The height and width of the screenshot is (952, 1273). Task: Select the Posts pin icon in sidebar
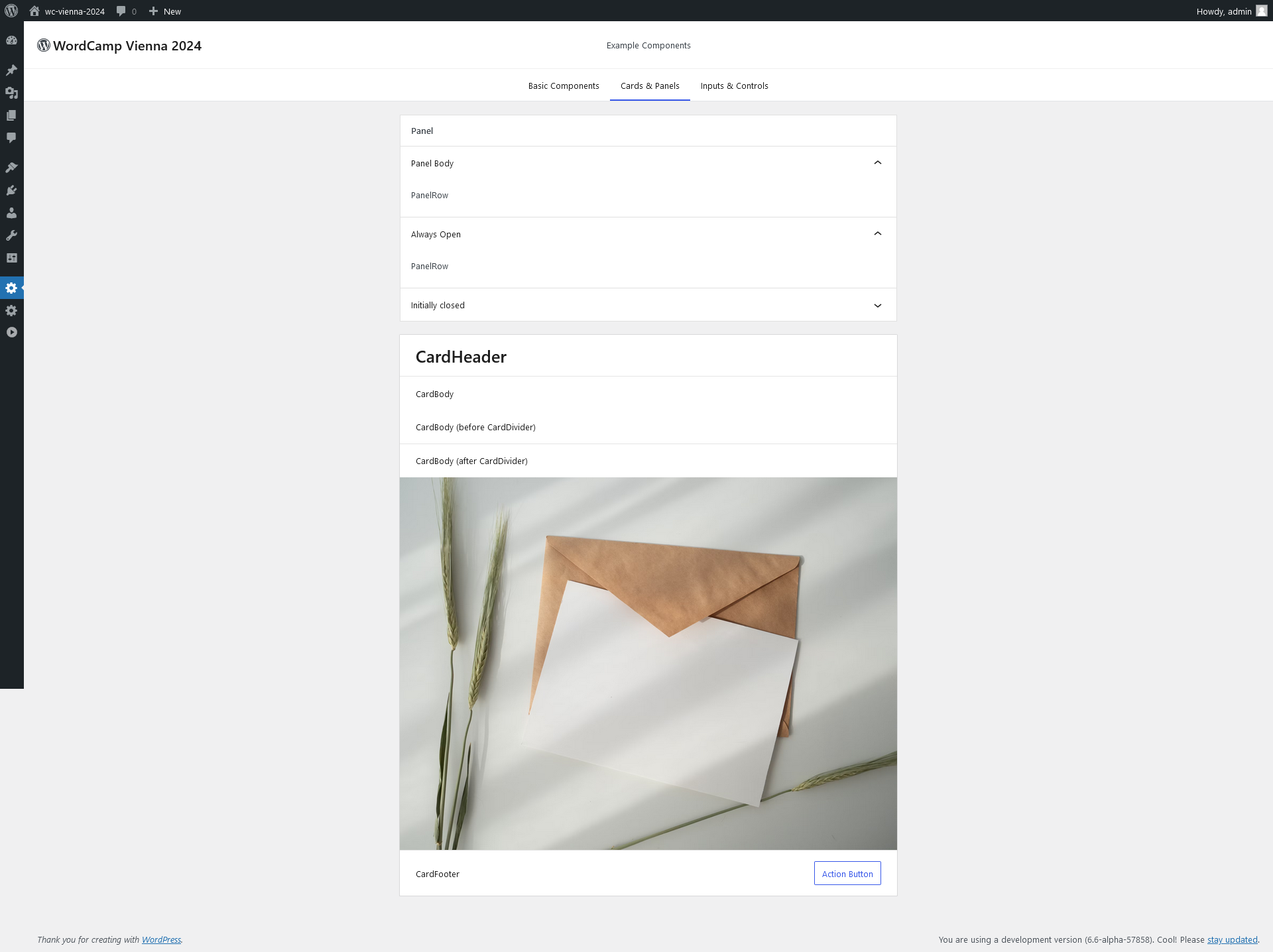pyautogui.click(x=11, y=70)
